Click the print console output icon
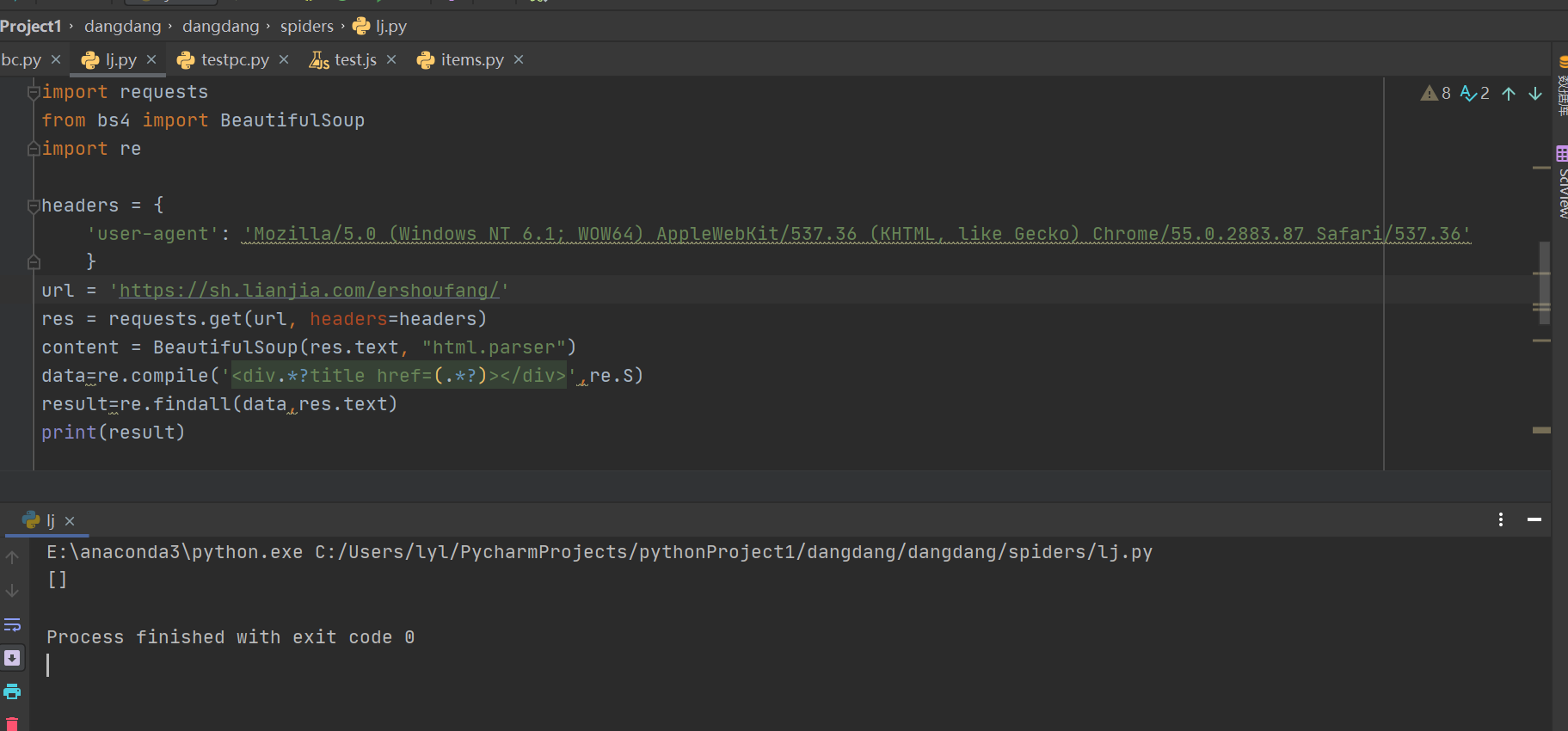Screen dimensions: 1568x731 pos(12,691)
